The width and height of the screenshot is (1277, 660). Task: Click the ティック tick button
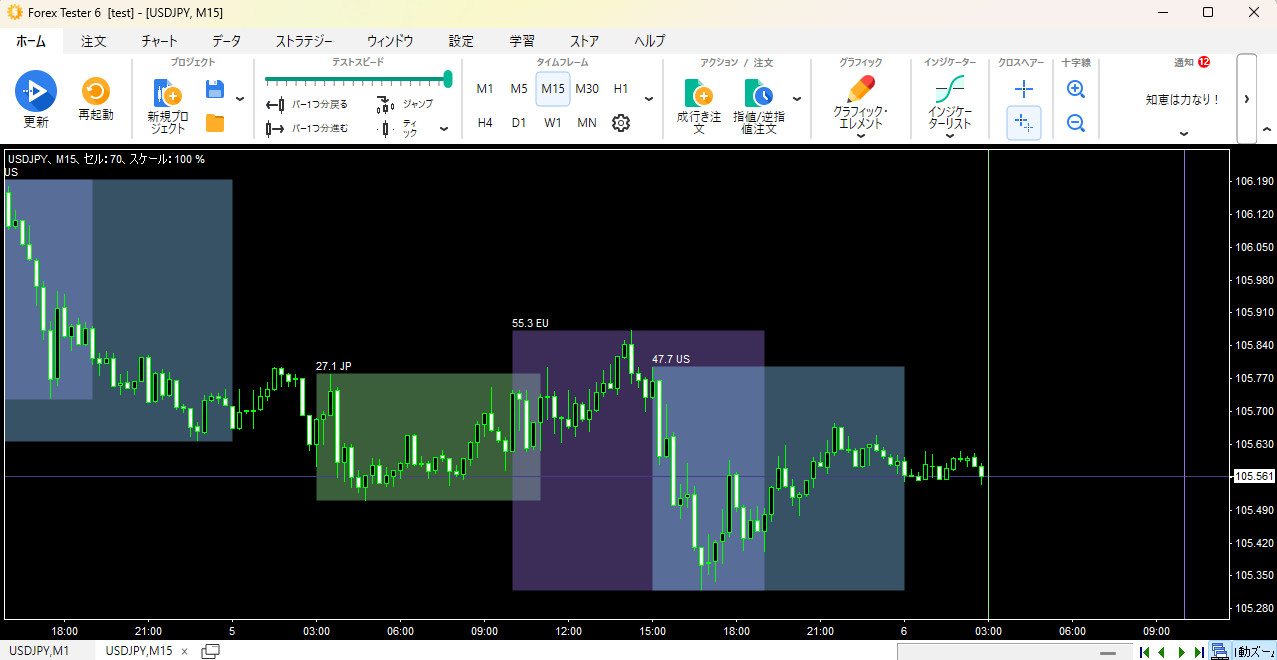400,128
